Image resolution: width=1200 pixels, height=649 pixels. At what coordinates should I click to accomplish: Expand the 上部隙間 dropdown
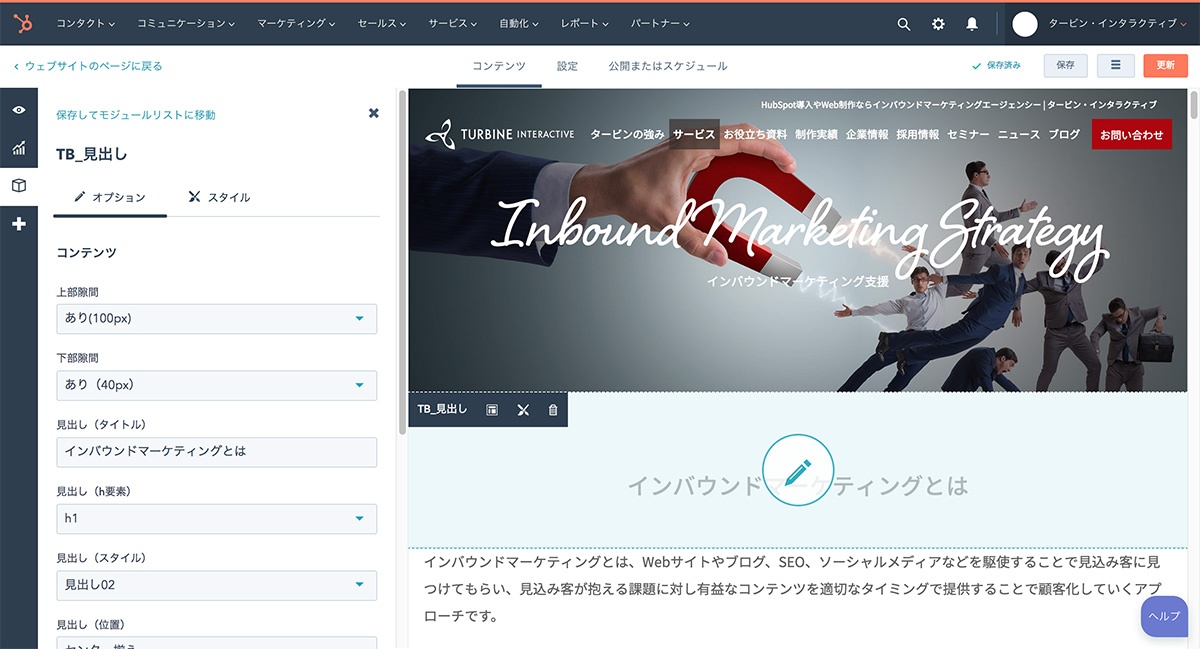(x=217, y=319)
